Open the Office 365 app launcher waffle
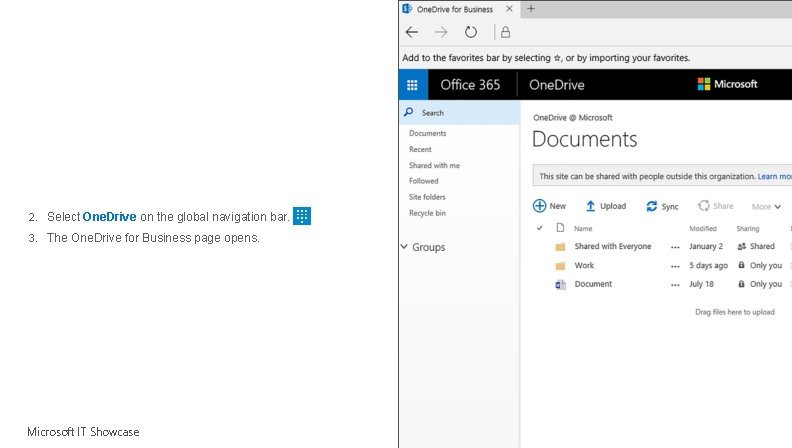792x448 pixels. click(x=413, y=84)
